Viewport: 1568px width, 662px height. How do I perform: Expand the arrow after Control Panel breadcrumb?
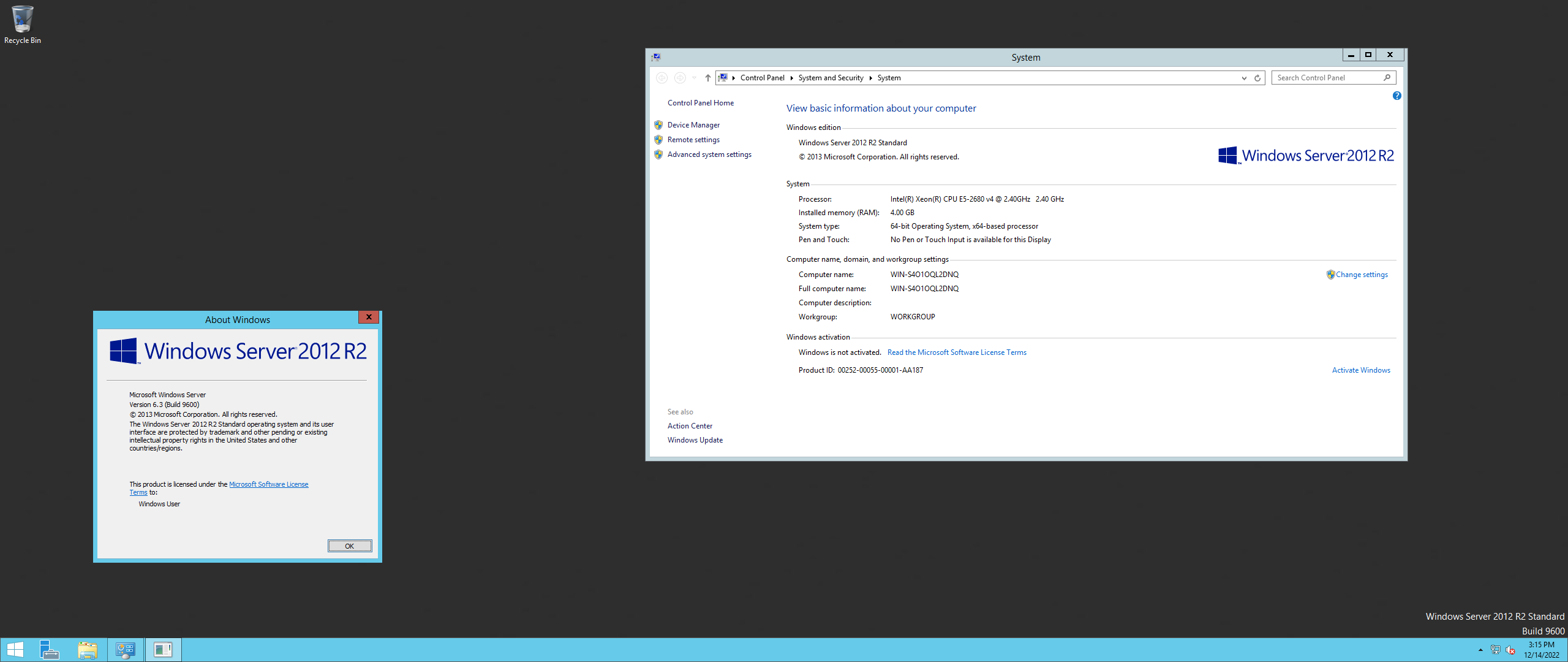(x=791, y=78)
